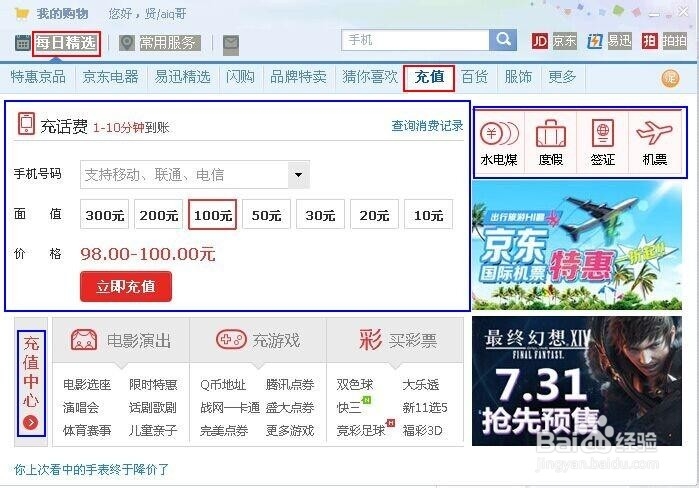Image resolution: width=699 pixels, height=488 pixels.
Task: Click the 电影演出 mask icon
Action: pos(84,340)
